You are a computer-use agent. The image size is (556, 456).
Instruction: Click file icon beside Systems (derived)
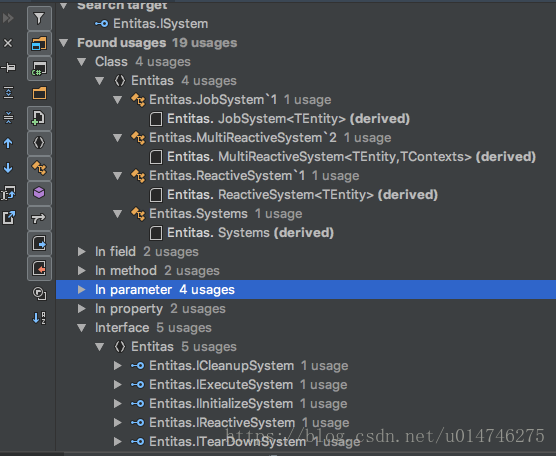[x=156, y=233]
